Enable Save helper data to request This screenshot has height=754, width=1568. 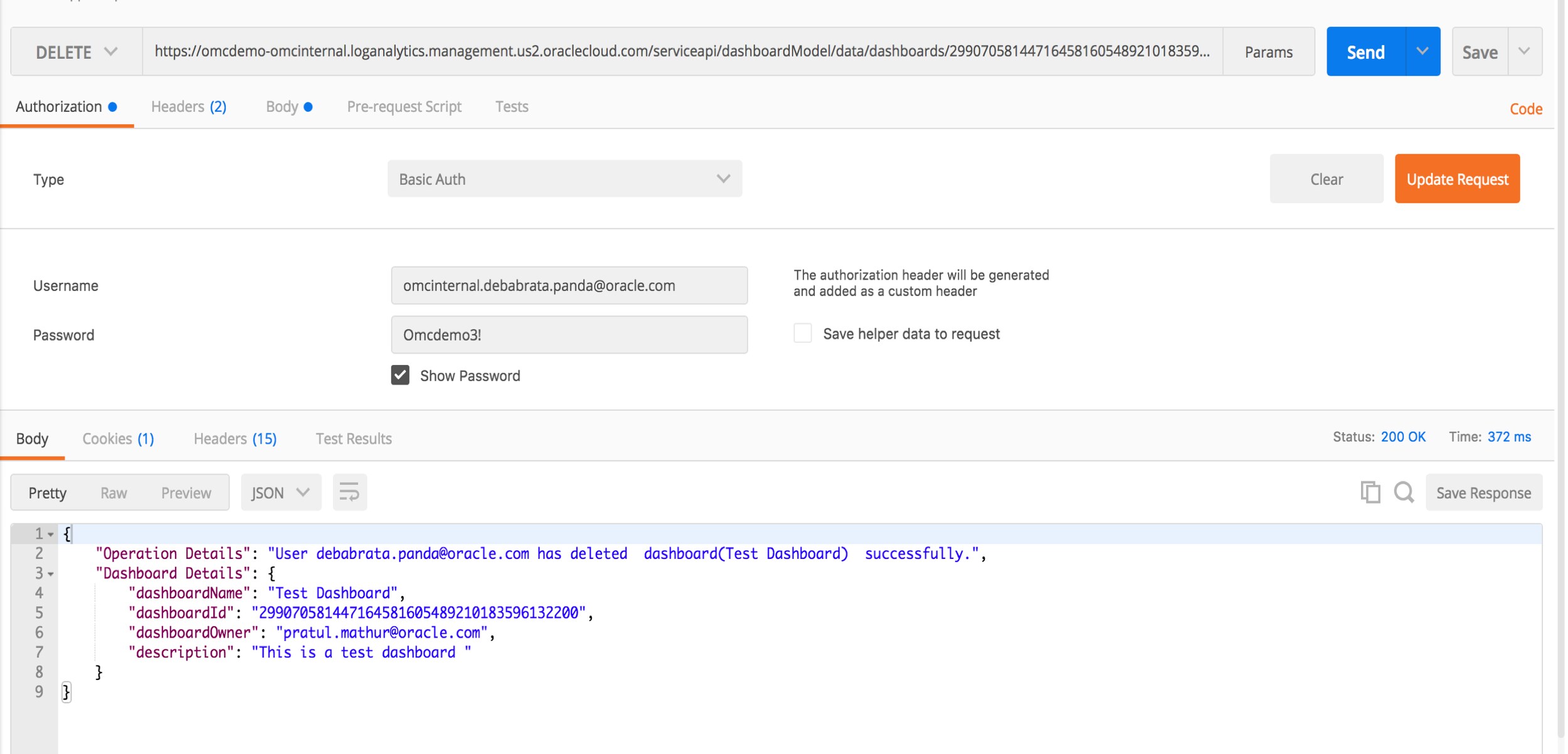[802, 333]
